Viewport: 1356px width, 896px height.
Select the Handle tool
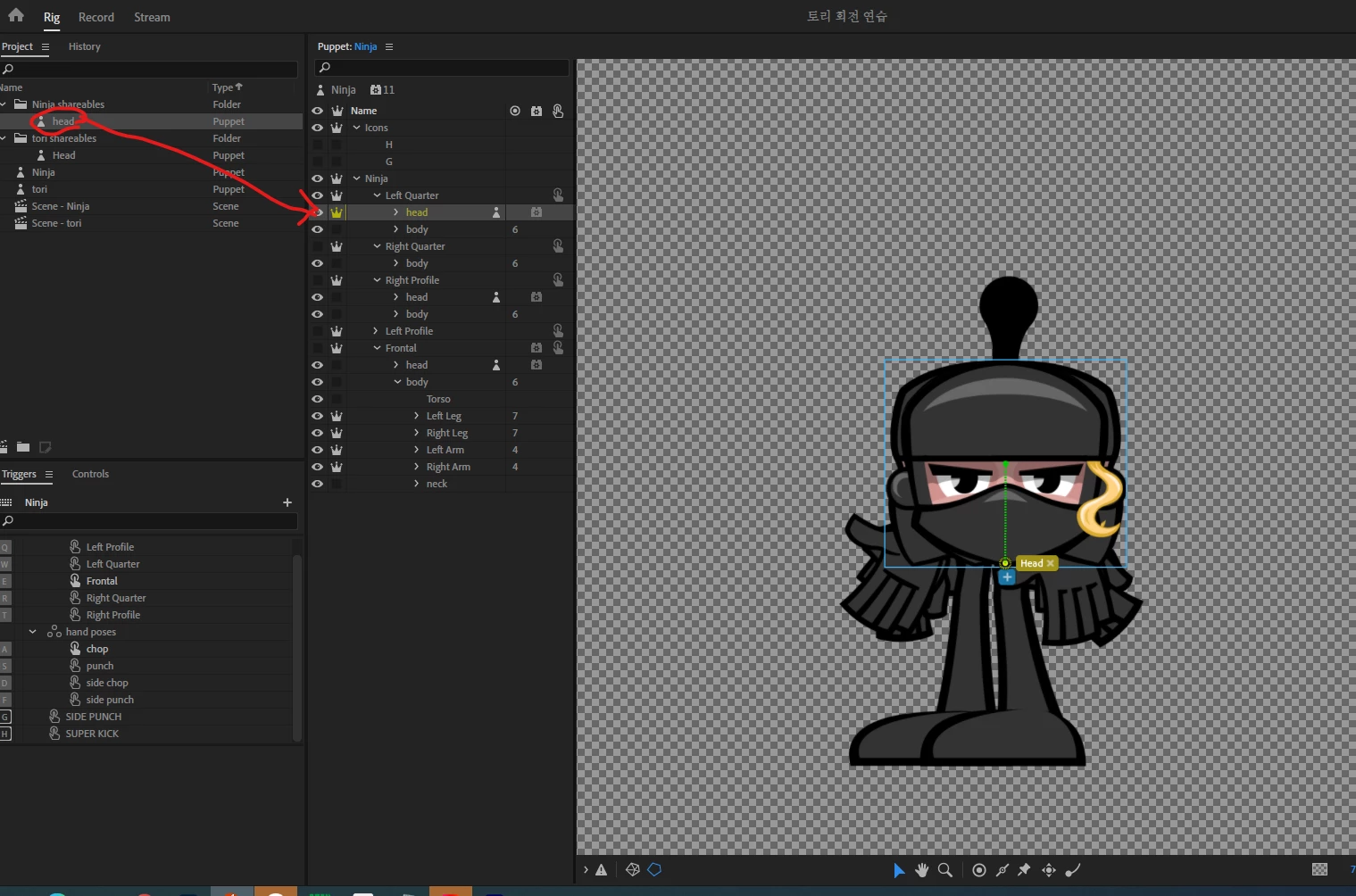979,870
